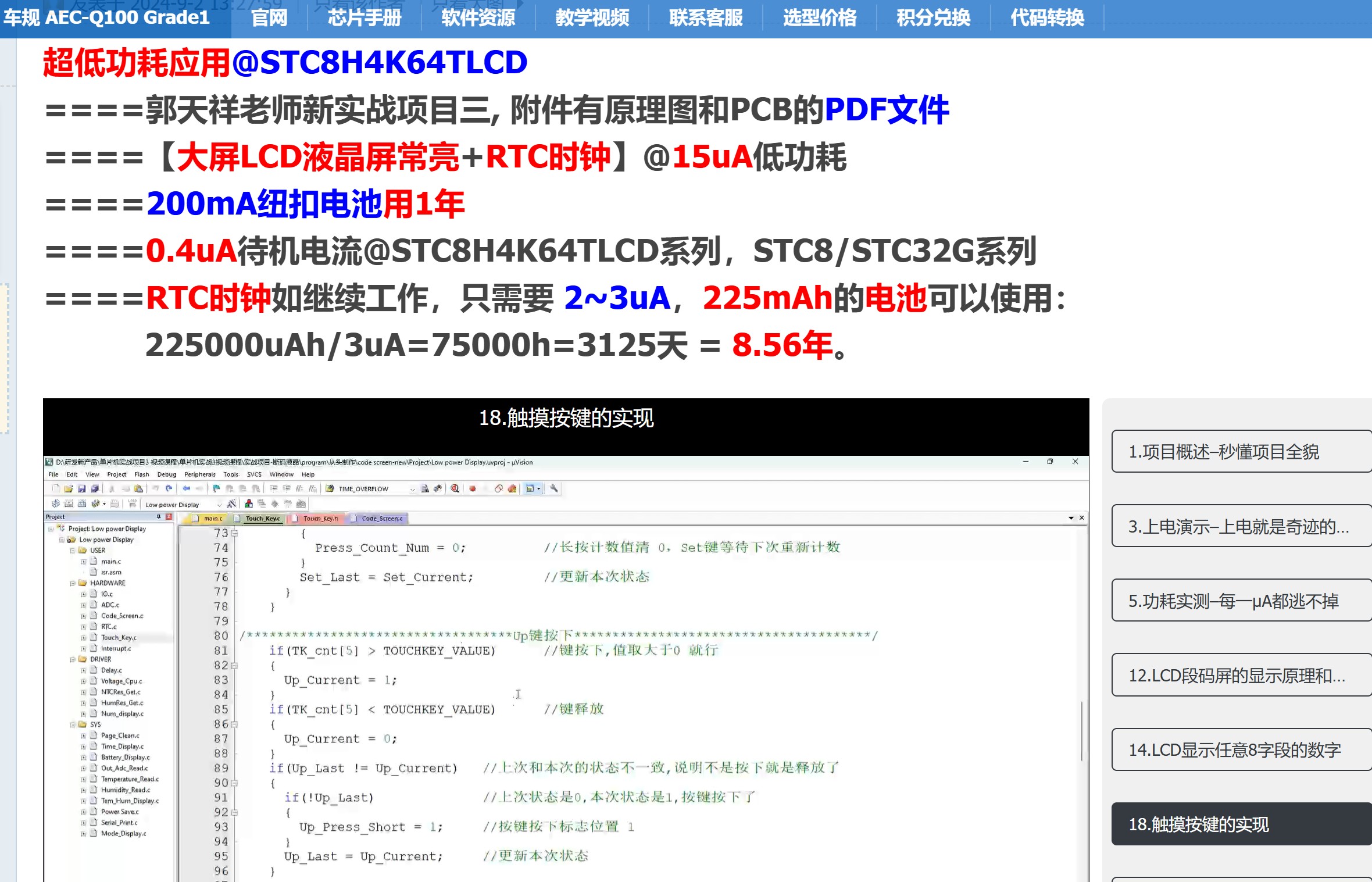
Task: Play video 5.功耗实测–每一μA都逃不掉
Action: [1242, 601]
